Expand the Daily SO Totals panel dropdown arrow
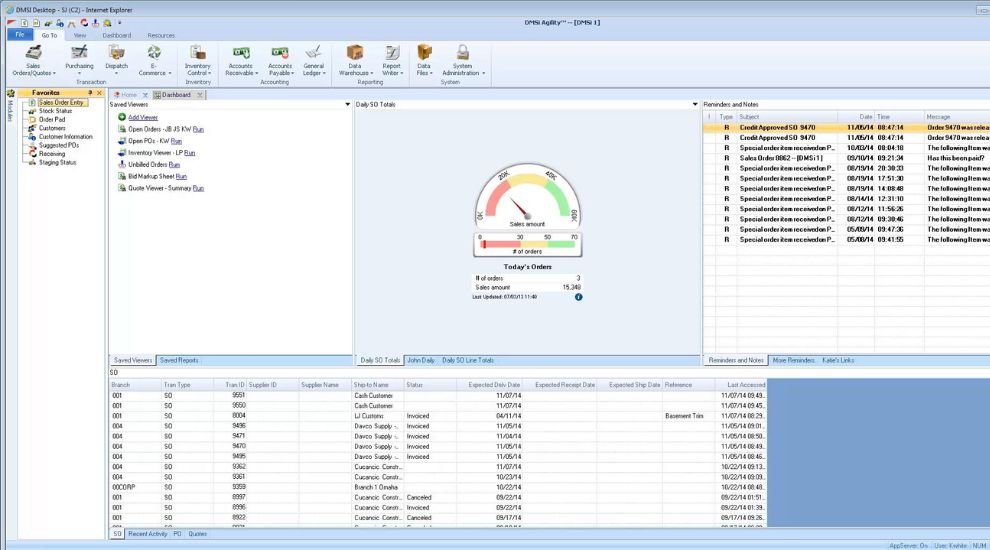 pos(695,104)
